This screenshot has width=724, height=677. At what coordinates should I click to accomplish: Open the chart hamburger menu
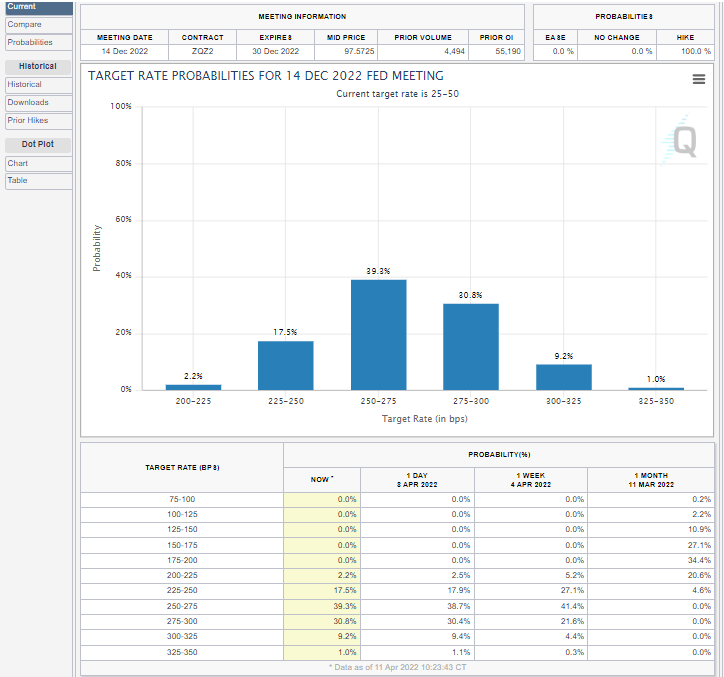click(x=699, y=80)
